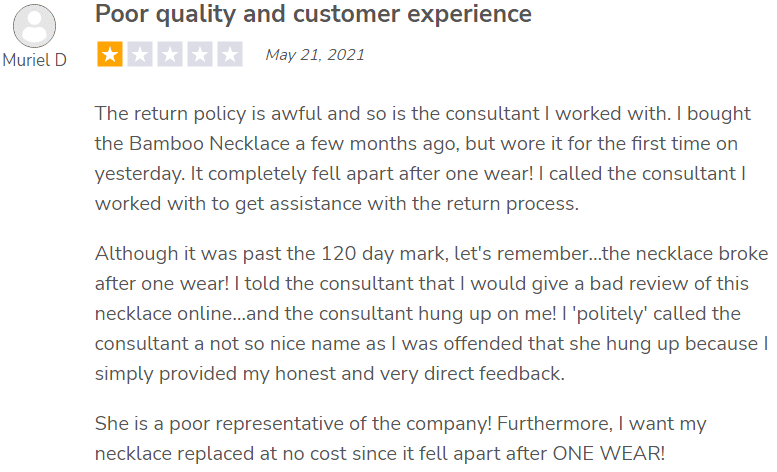Open Muriel D's reviewer profile name

(x=34, y=60)
